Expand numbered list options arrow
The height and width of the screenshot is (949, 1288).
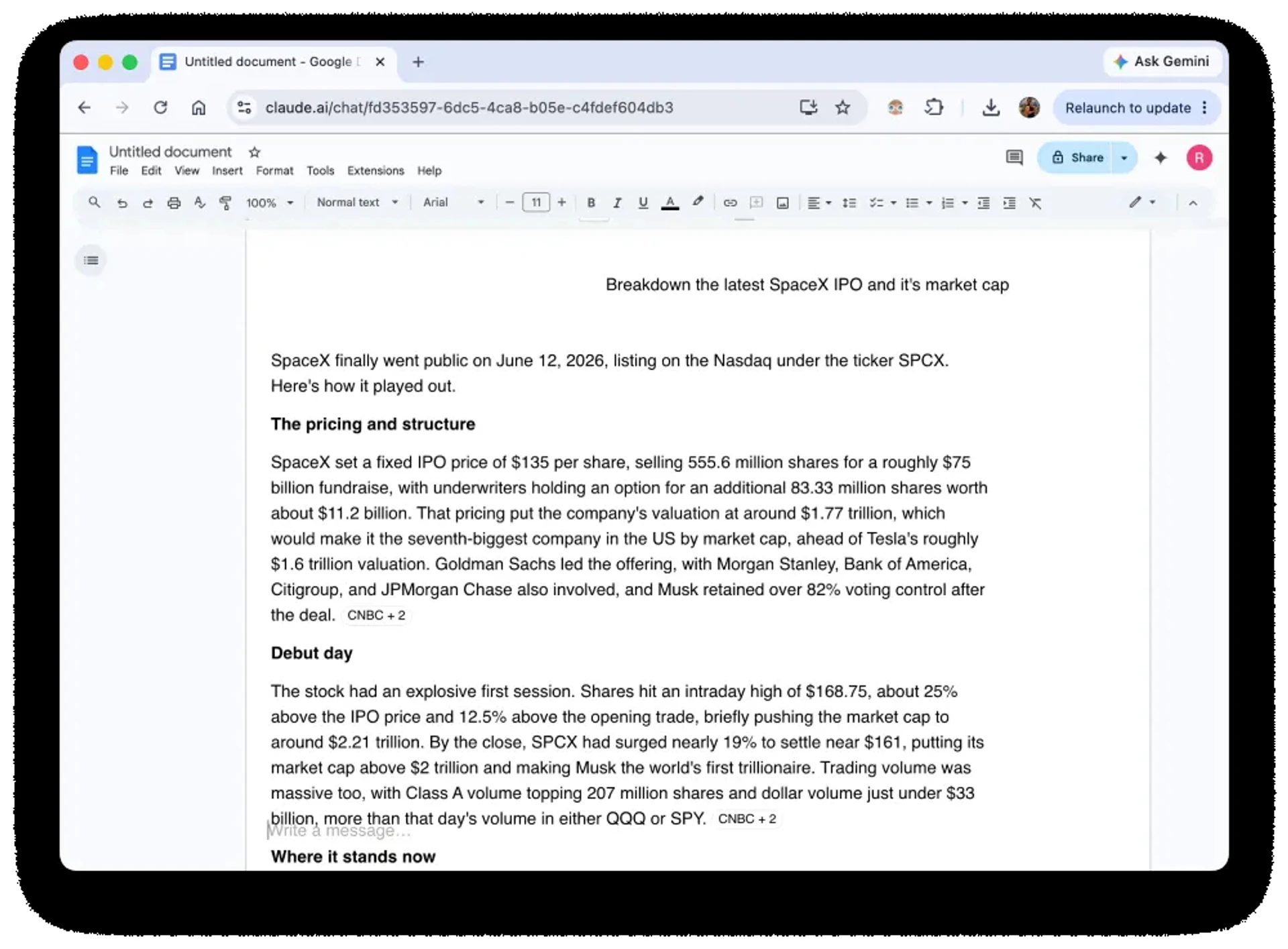tap(964, 203)
